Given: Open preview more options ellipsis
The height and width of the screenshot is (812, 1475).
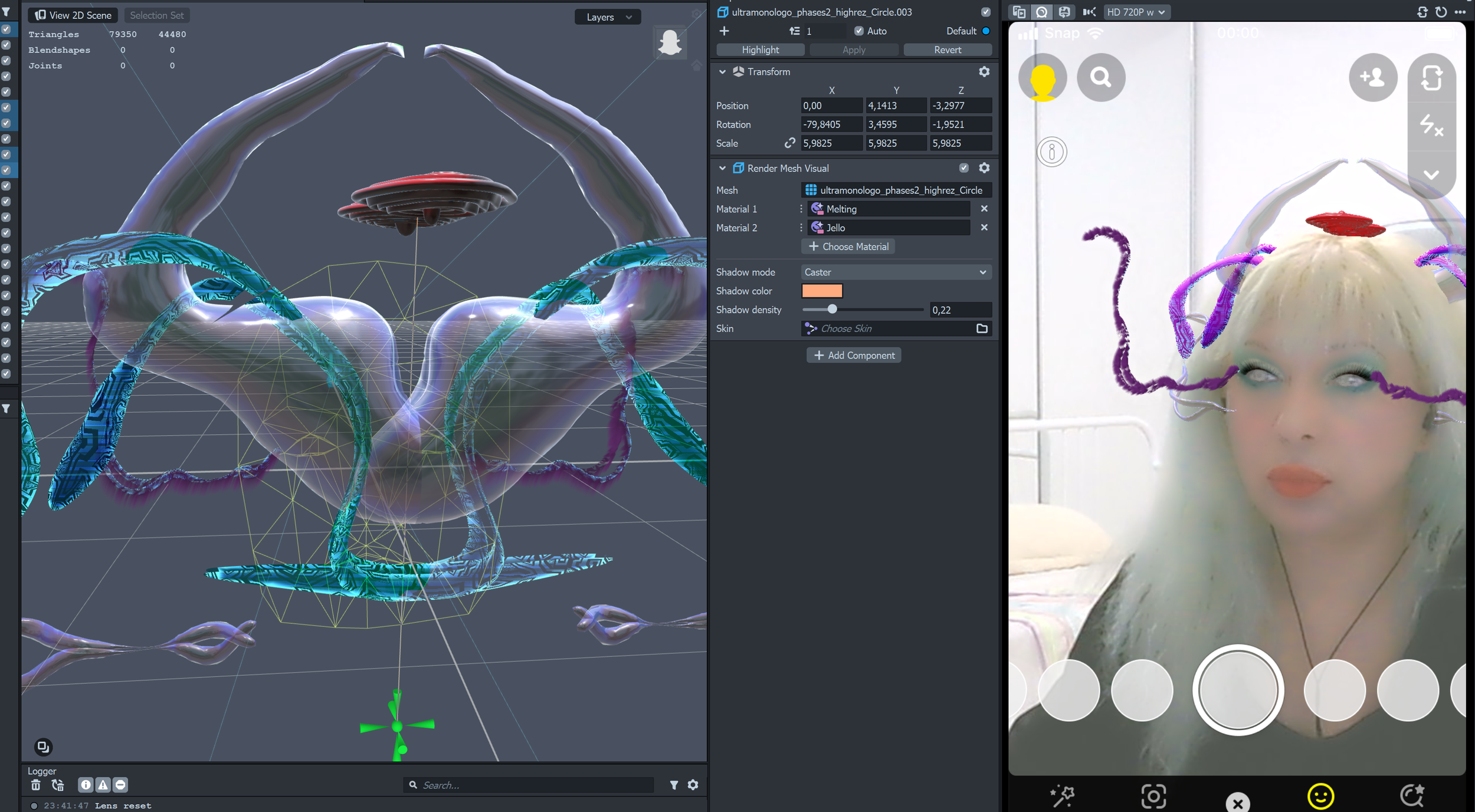Looking at the screenshot, I should tap(1460, 12).
